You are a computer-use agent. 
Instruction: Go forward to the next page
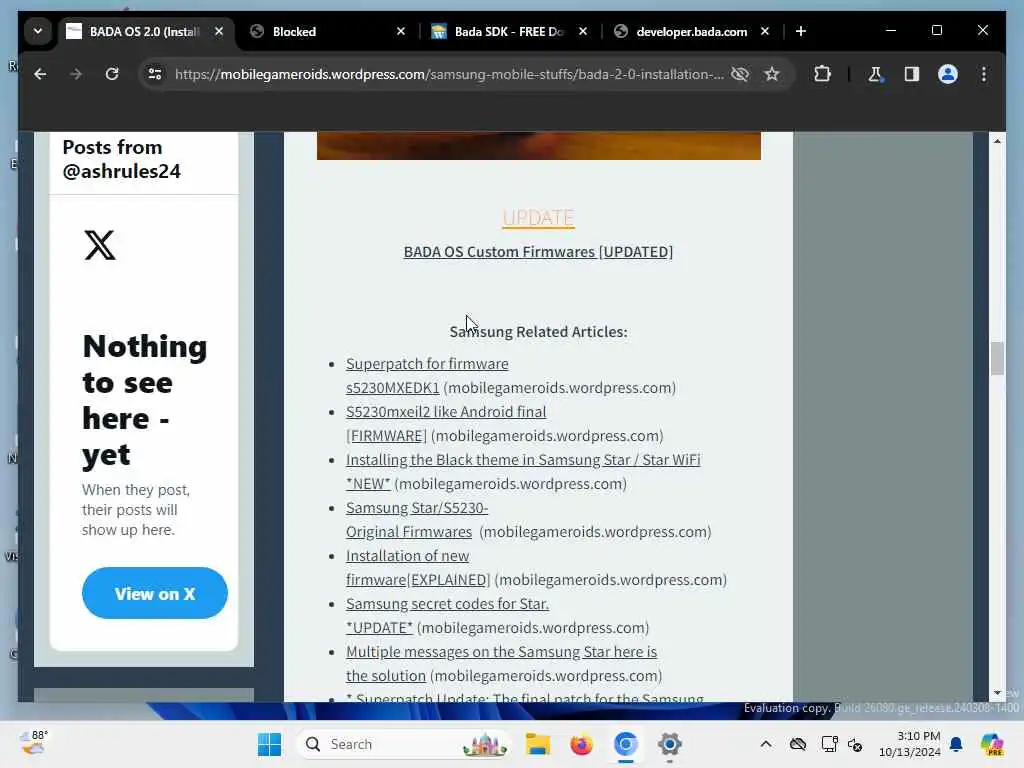[76, 74]
